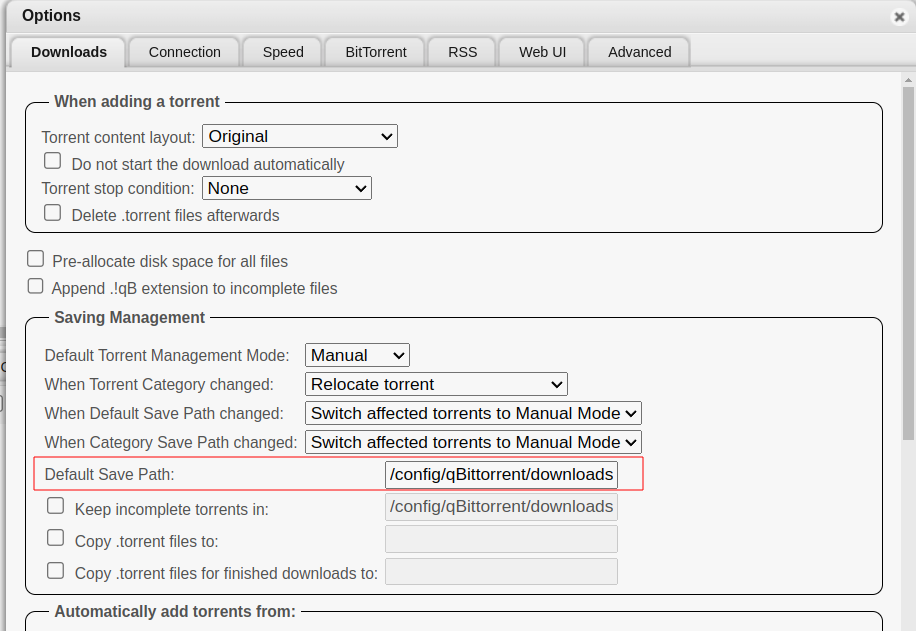This screenshot has height=631, width=916.
Task: Enable Do not start download automatically
Action: tap(53, 161)
